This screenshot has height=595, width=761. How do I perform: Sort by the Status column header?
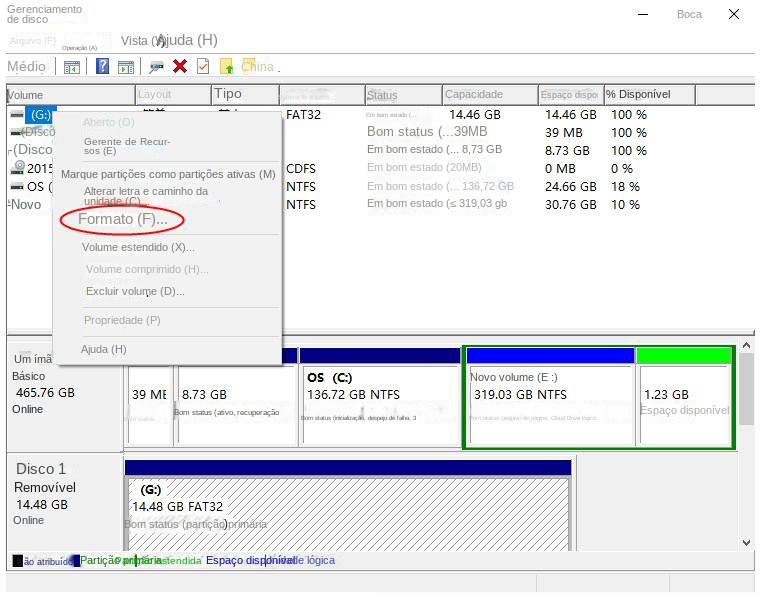(404, 95)
